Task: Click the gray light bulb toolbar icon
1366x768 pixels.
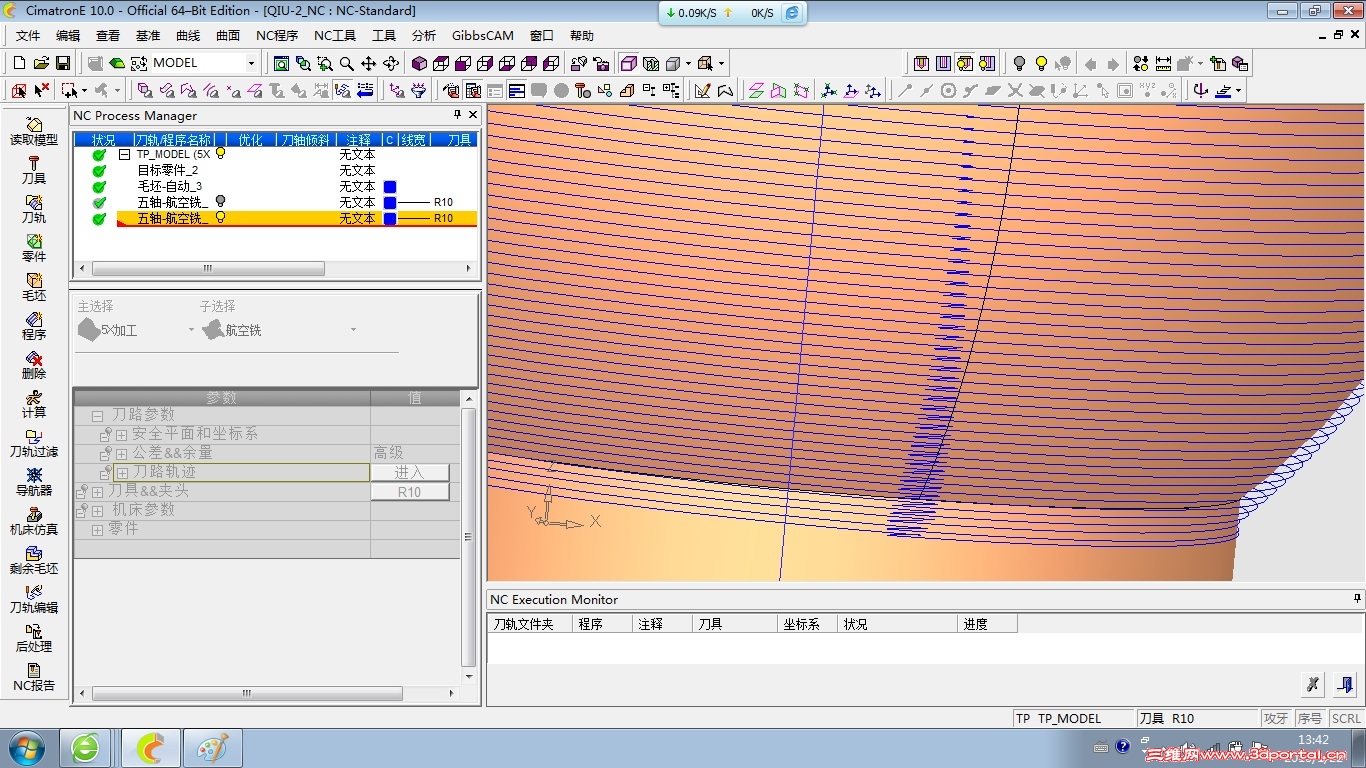Action: point(1019,63)
